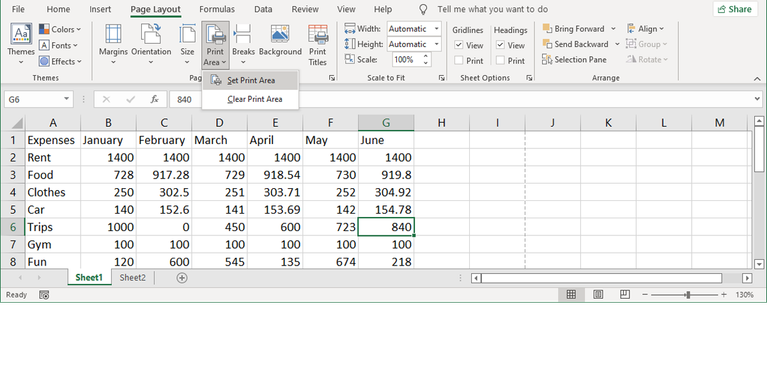Add a new sheet with plus icon
This screenshot has height=384, width=767.
[181, 278]
